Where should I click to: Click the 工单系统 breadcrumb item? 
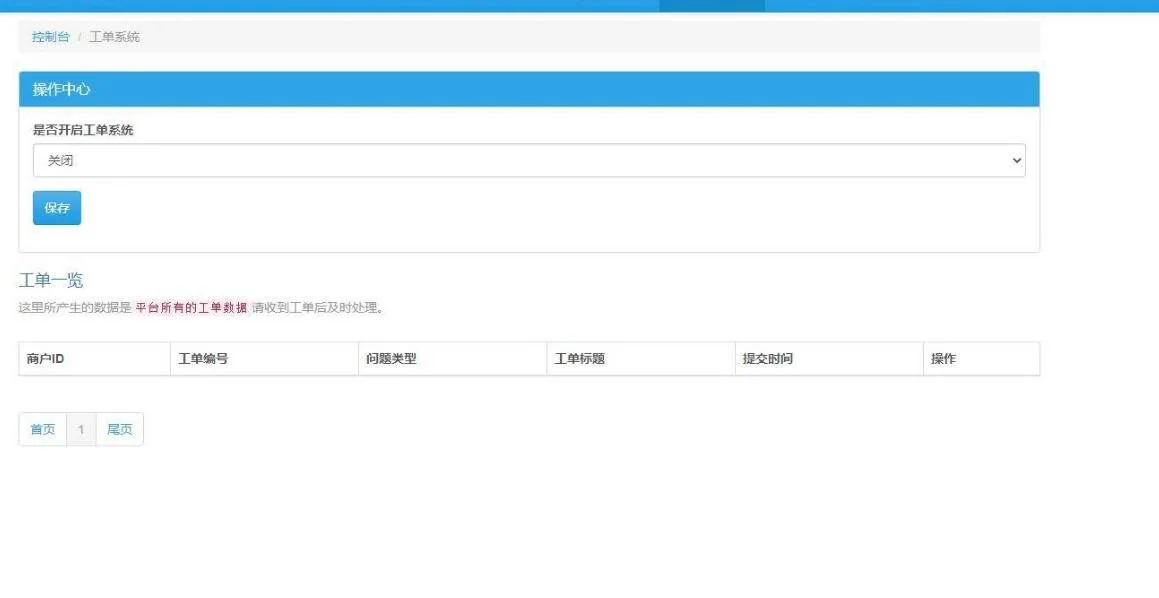coord(115,37)
